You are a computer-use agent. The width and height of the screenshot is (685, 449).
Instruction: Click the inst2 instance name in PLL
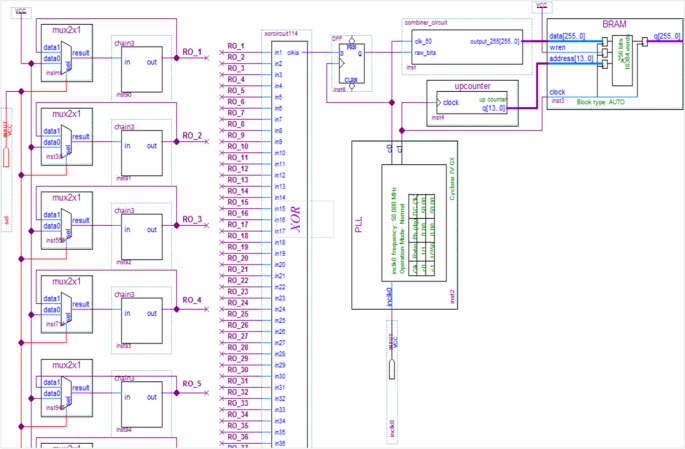pos(452,297)
